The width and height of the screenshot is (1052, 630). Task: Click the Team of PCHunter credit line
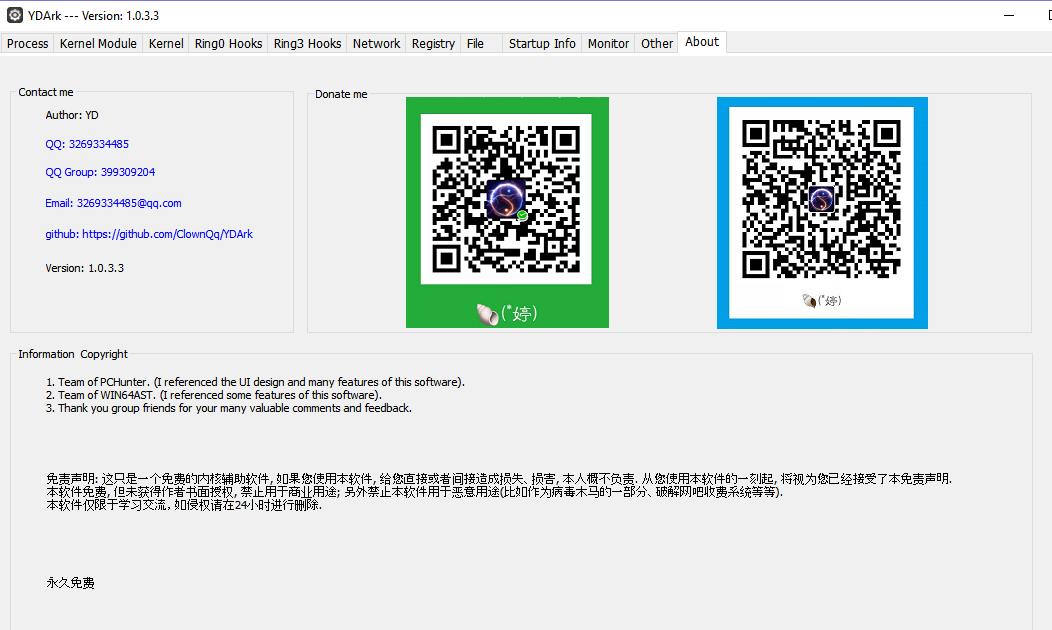tap(255, 382)
